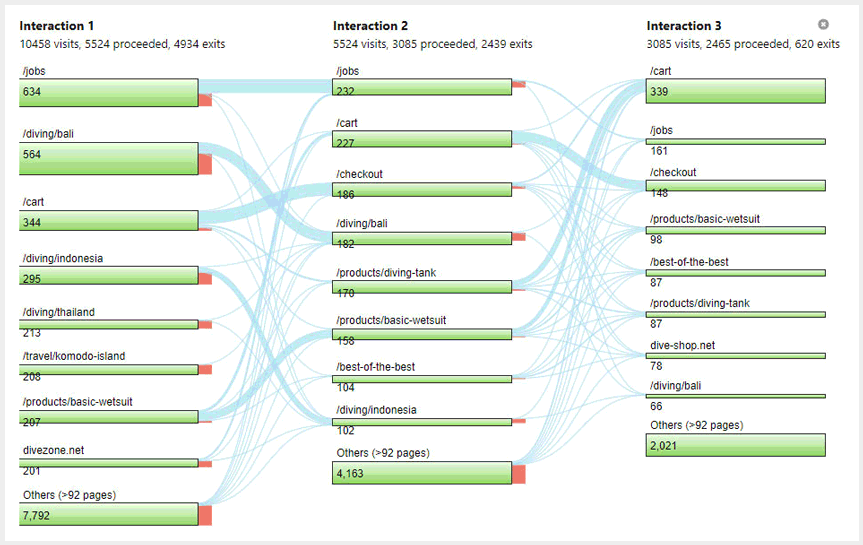The width and height of the screenshot is (863, 545).
Task: Click the /checkout bar in Interaction 2
Action: click(422, 188)
